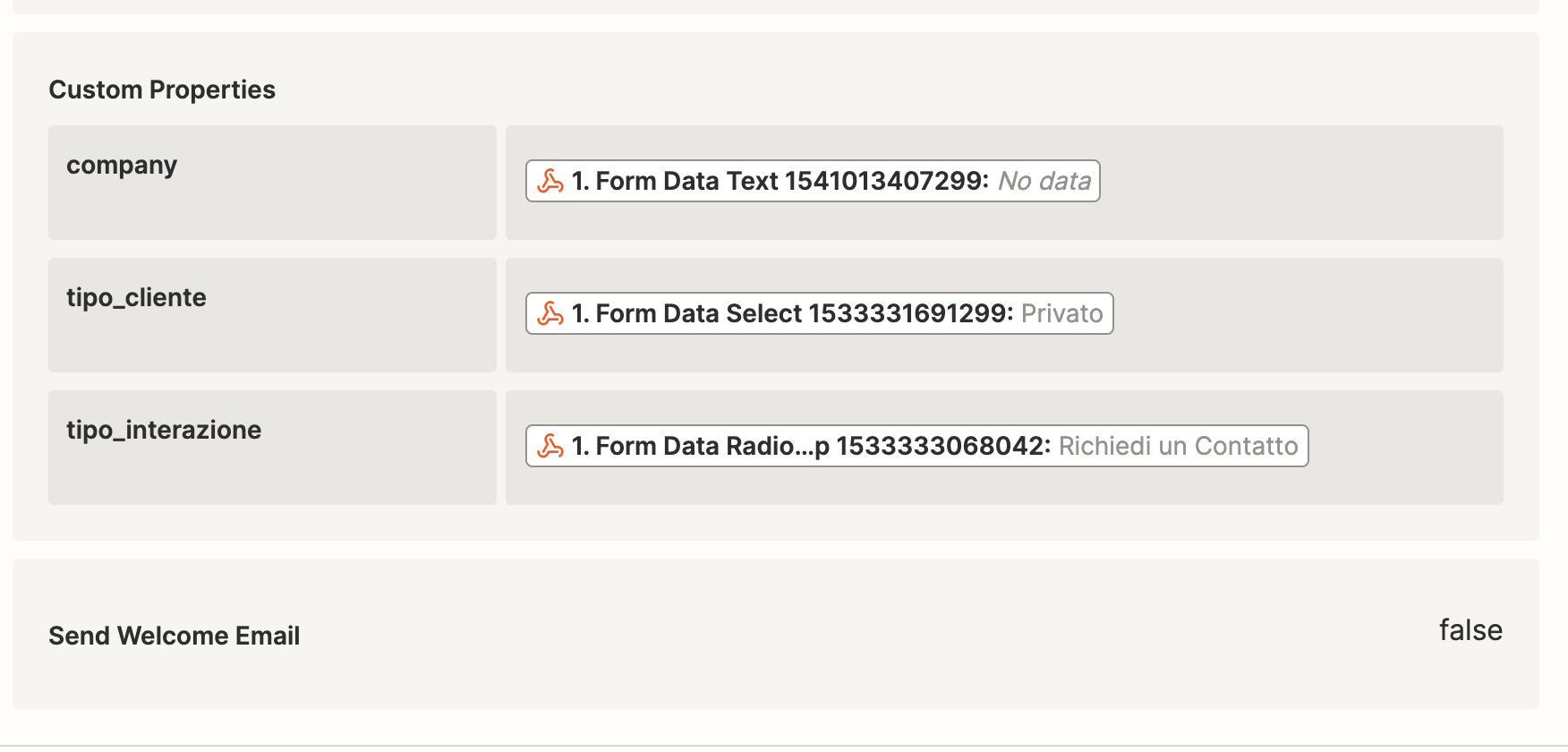Click the company property key field
This screenshot has height=752, width=1568.
pyautogui.click(x=272, y=183)
